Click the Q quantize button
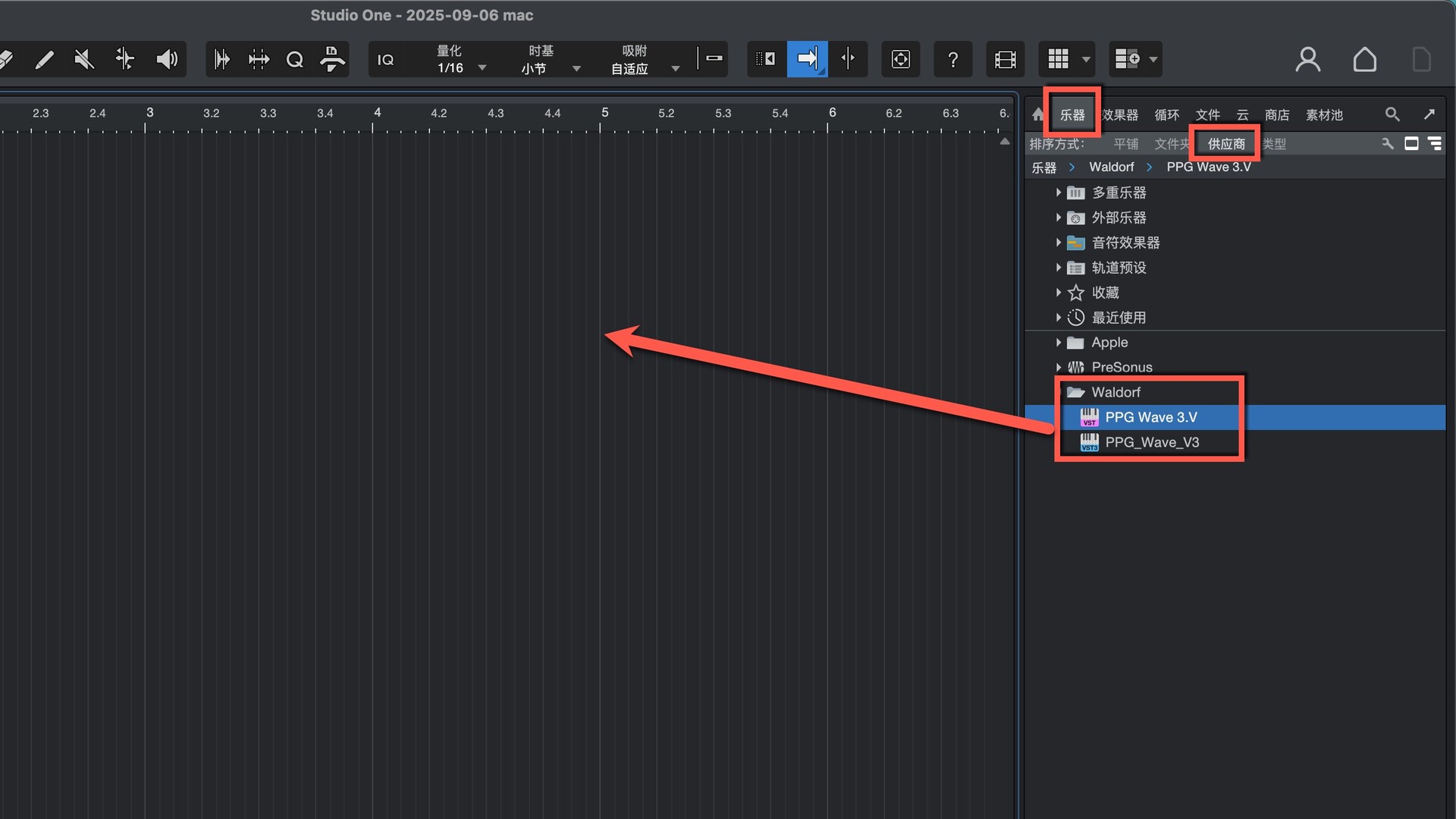Screen dimensions: 1456x819 (x=295, y=59)
